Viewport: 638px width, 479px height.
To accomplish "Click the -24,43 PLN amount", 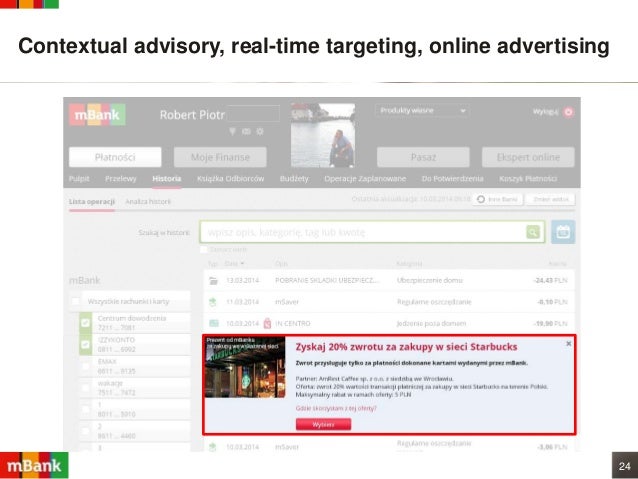I will pyautogui.click(x=550, y=280).
